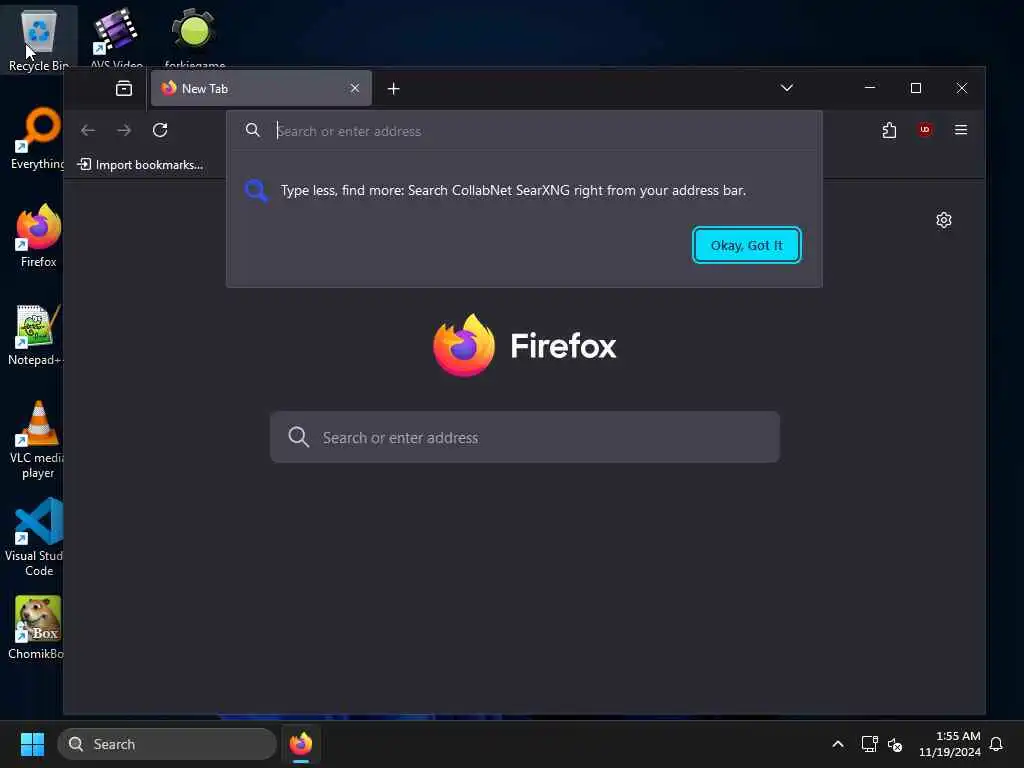Open network status tray icon
1024x768 pixels.
point(869,744)
